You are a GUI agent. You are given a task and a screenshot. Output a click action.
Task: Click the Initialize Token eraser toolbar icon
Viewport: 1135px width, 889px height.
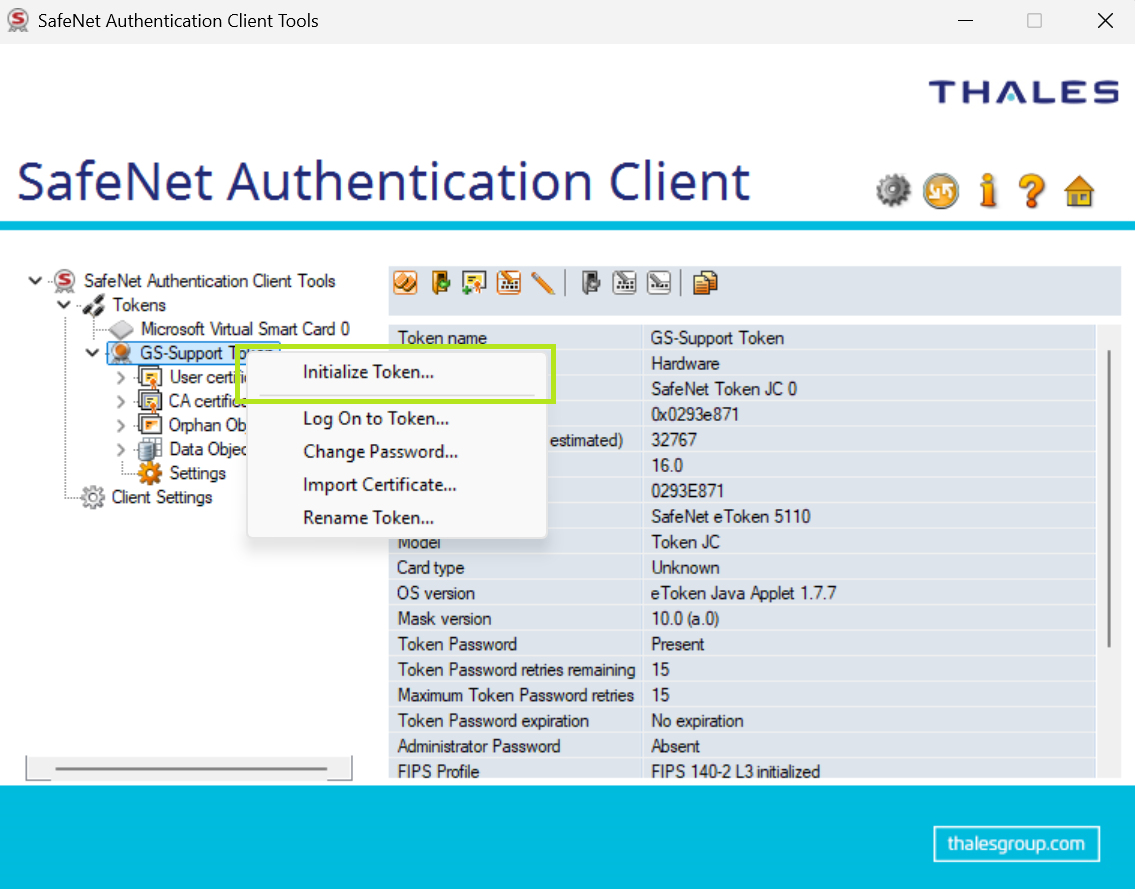click(405, 282)
